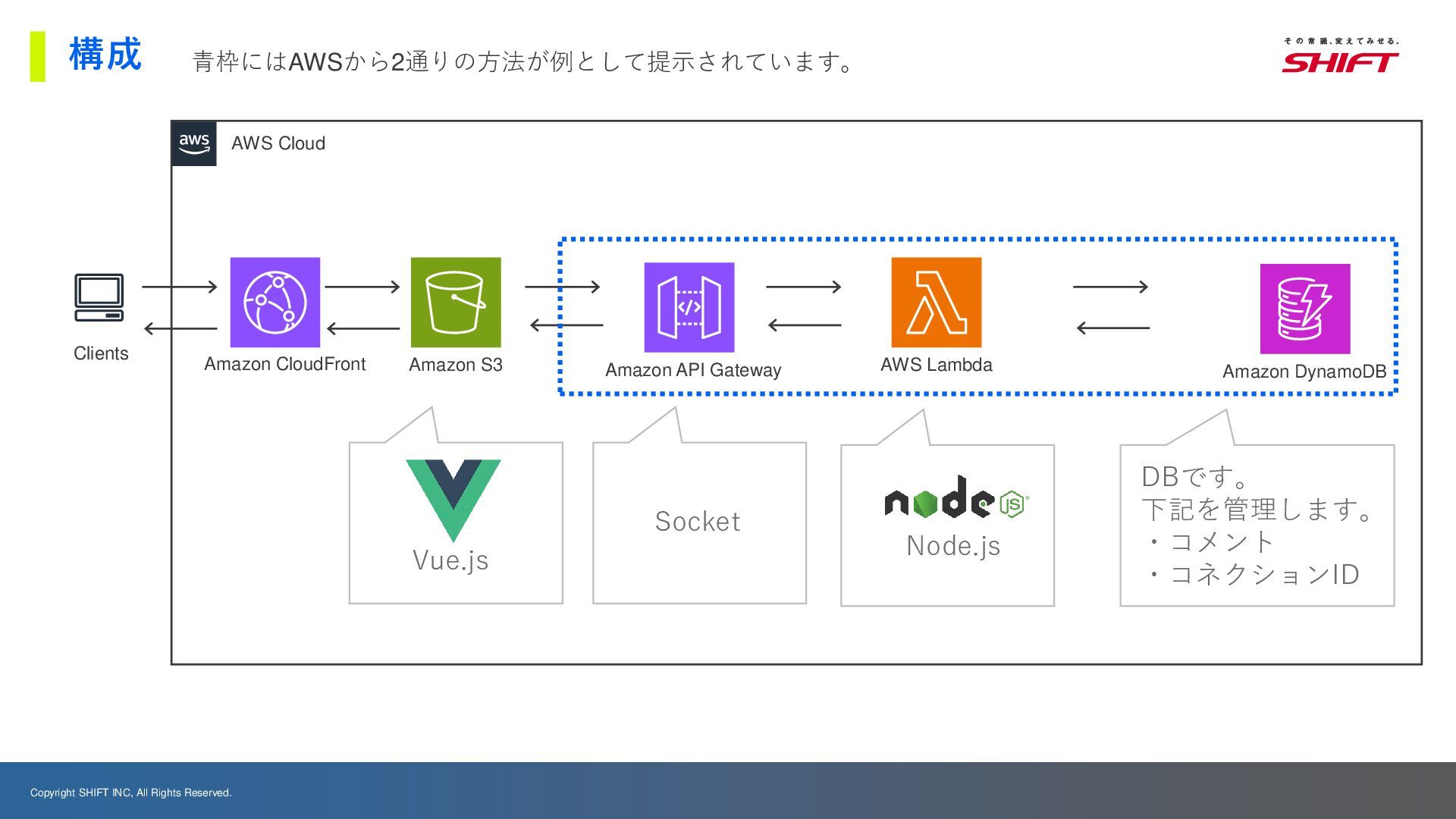Select the green Amazon S3 bucket icon
The width and height of the screenshot is (1456, 819).
coord(456,302)
